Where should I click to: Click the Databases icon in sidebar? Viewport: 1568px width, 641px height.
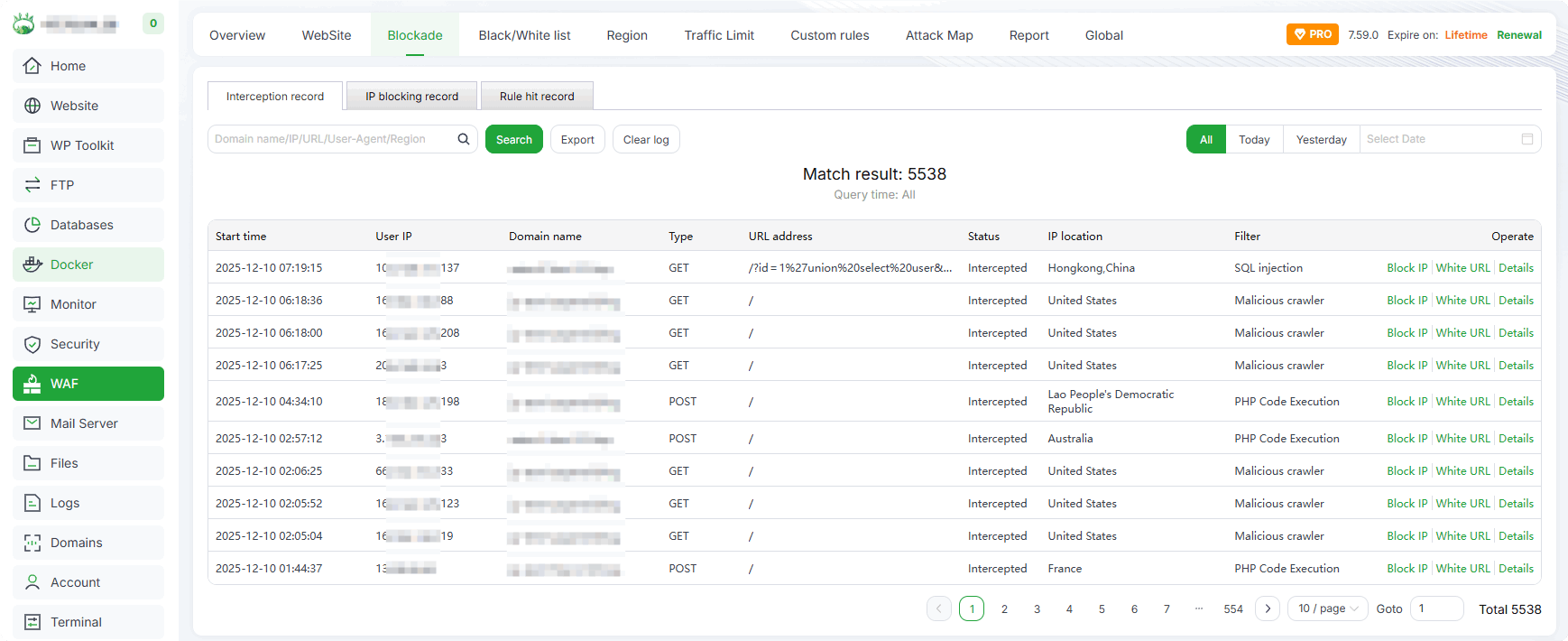click(x=32, y=225)
